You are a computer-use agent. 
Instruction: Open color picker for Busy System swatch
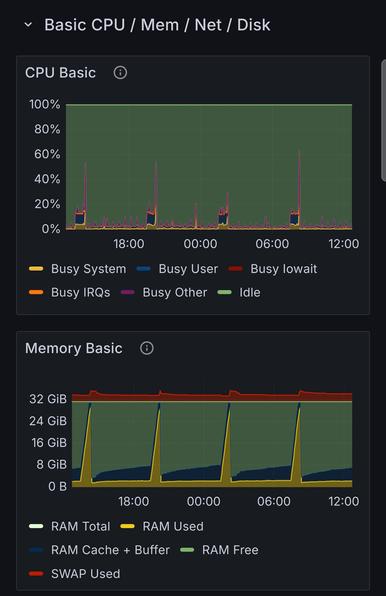pyautogui.click(x=36, y=269)
